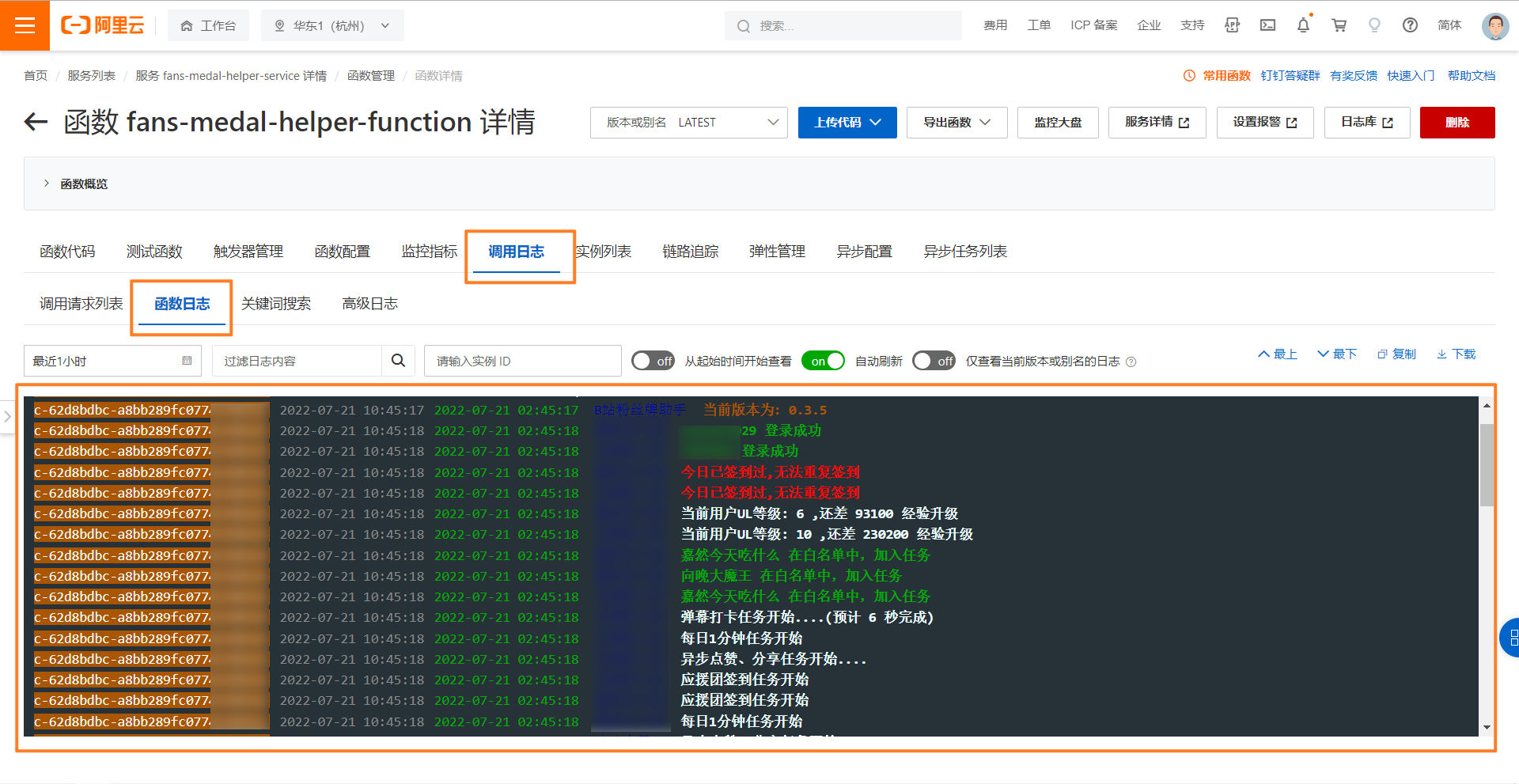Screen dimensions: 1519x784
Task: Click the 下载 log download link
Action: [1456, 354]
